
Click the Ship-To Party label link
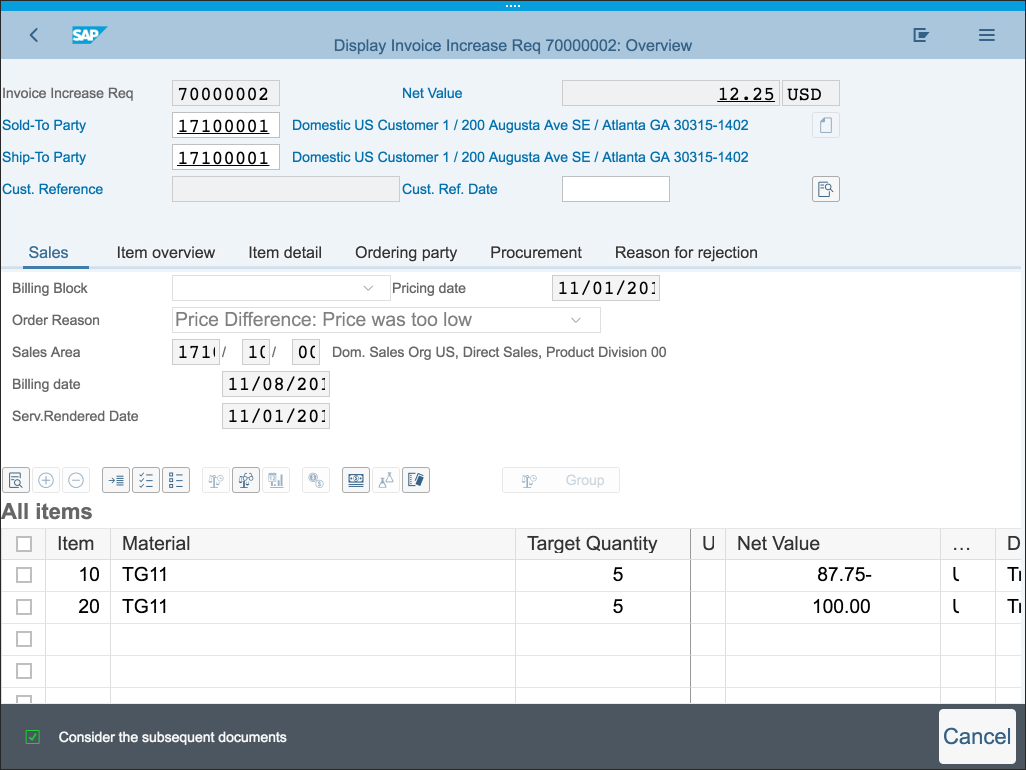tap(44, 157)
